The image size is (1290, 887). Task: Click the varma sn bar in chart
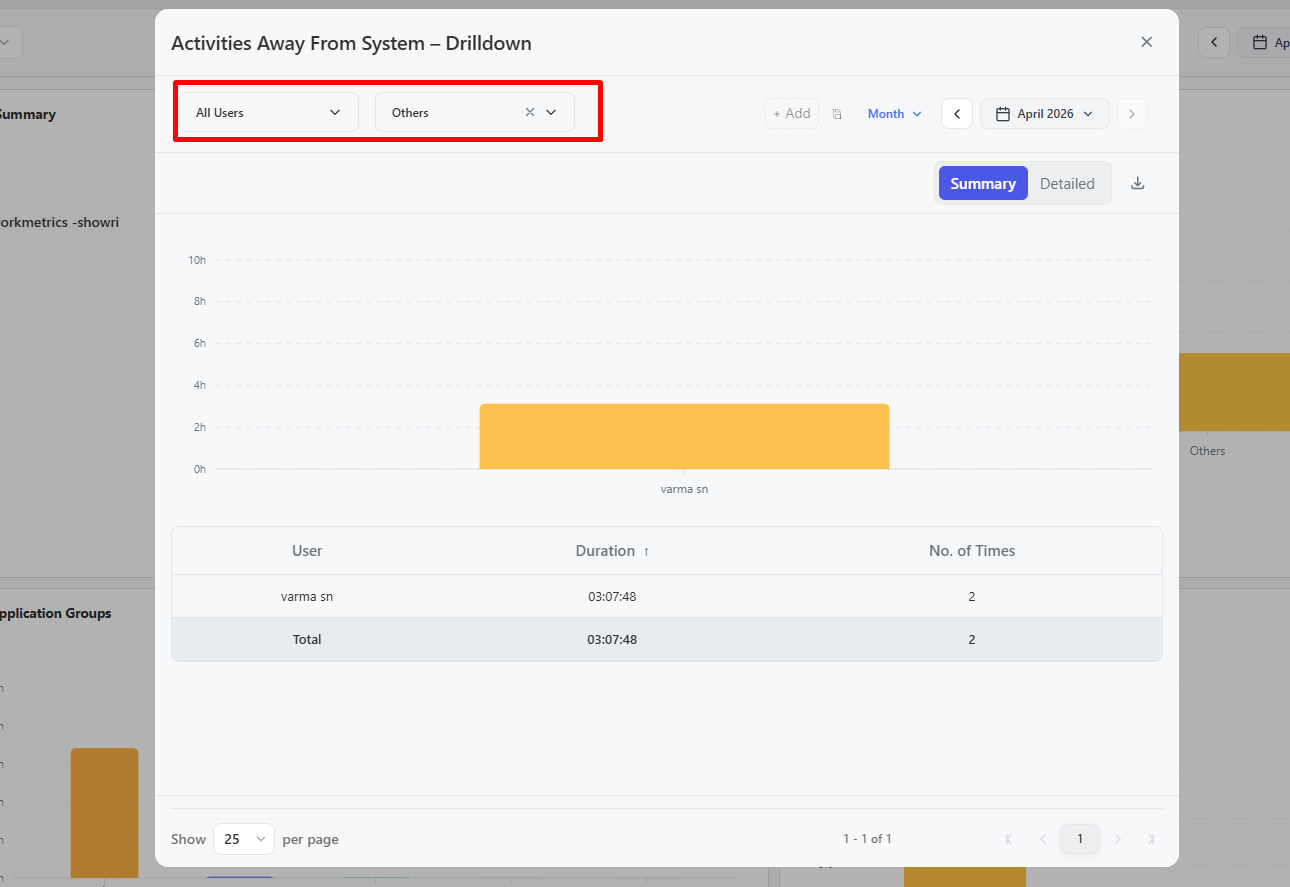684,436
